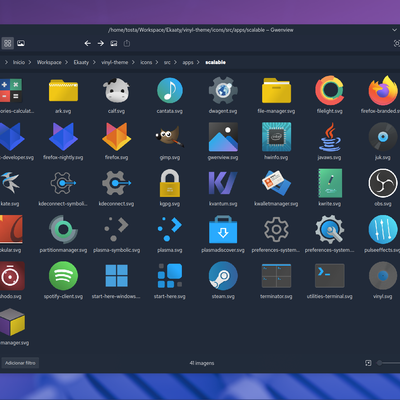
Task: Click the share icon in the toolbar
Action: coord(127,43)
